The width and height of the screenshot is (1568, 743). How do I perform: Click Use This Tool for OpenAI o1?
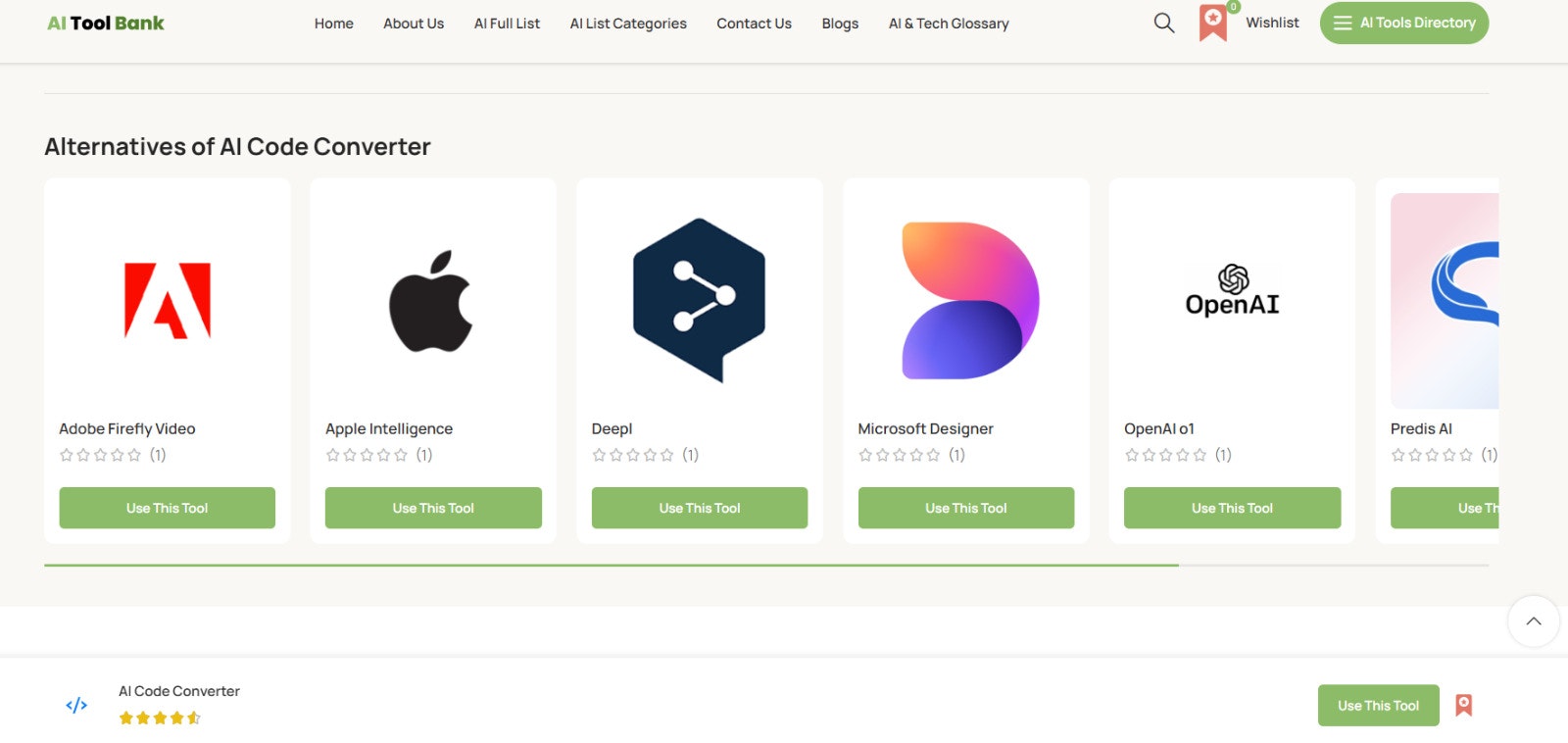1232,508
